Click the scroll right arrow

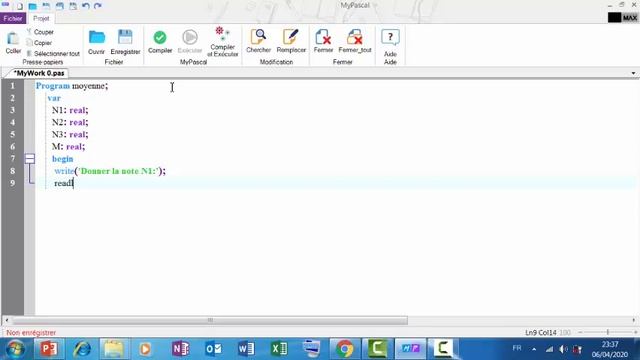(x=633, y=320)
